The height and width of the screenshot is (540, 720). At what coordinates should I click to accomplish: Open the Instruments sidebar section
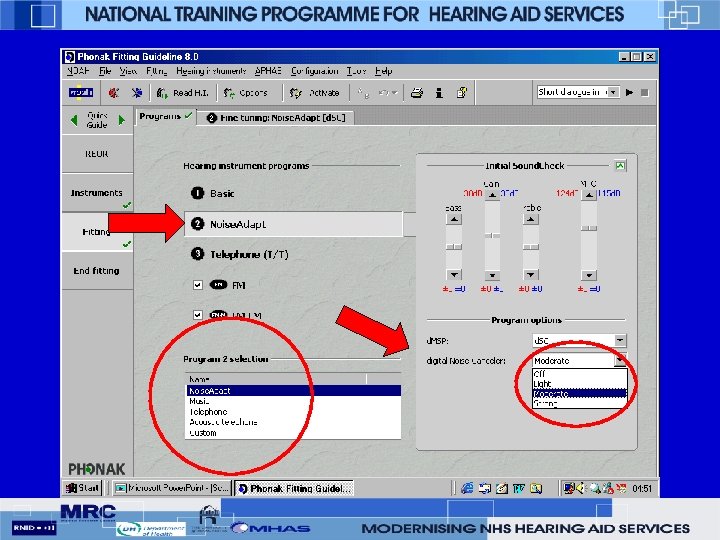pyautogui.click(x=97, y=193)
